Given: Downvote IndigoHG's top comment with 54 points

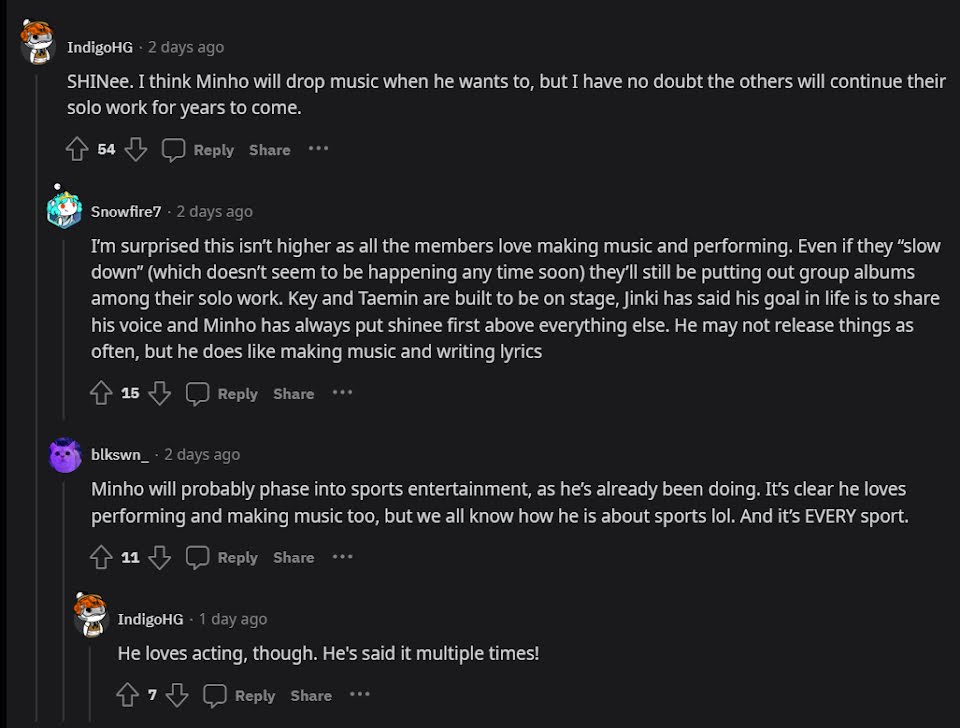Looking at the screenshot, I should tap(136, 150).
